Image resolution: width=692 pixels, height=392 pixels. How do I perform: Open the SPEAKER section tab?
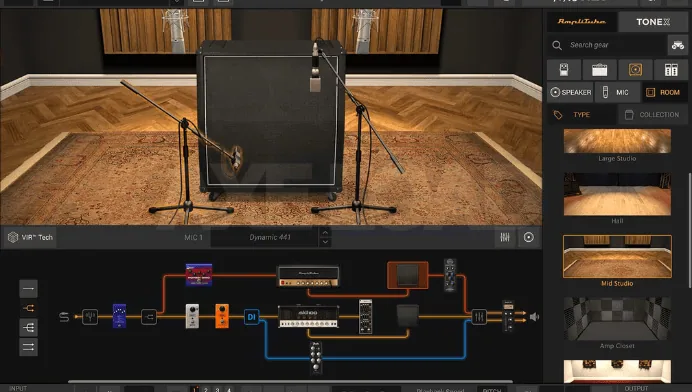571,92
